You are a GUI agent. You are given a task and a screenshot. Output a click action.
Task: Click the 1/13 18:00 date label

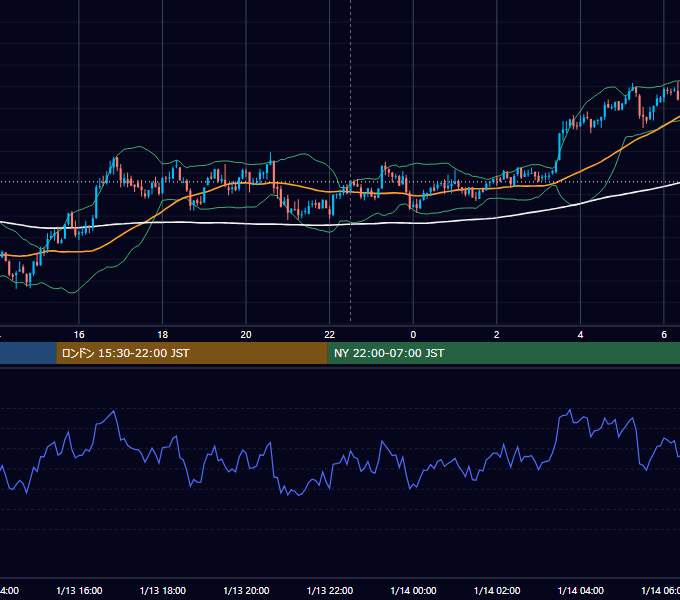pyautogui.click(x=163, y=590)
